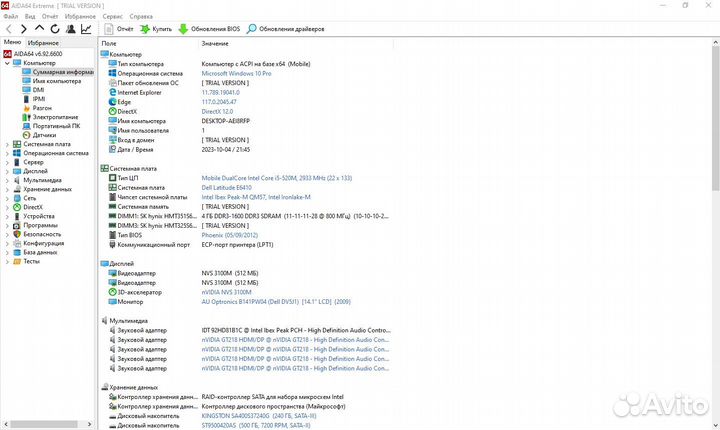The image size is (720, 430).
Task: Expand the Сеть tree node
Action: coord(7,198)
